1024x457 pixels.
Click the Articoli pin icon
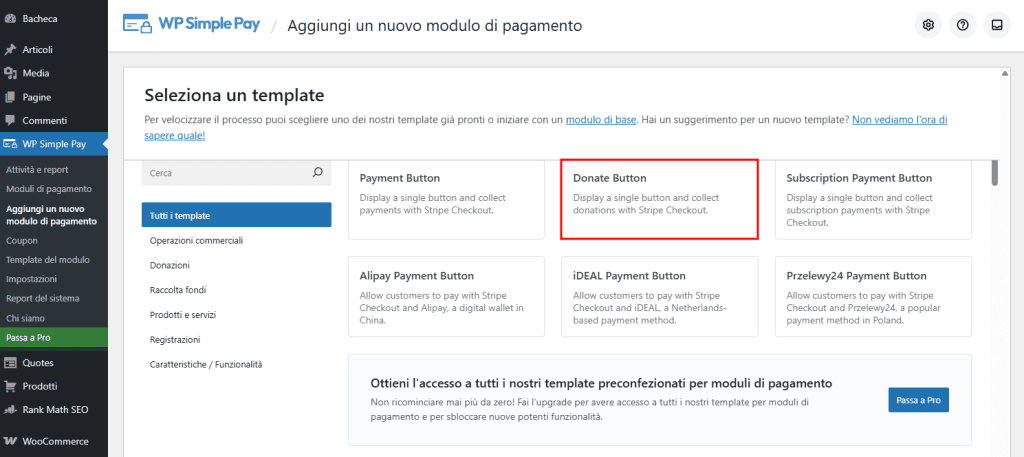tap(10, 50)
